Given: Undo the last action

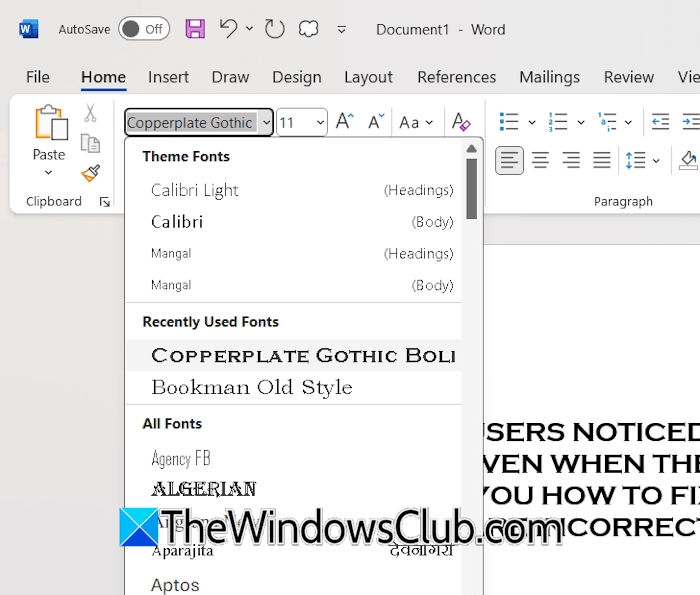Looking at the screenshot, I should coord(229,29).
